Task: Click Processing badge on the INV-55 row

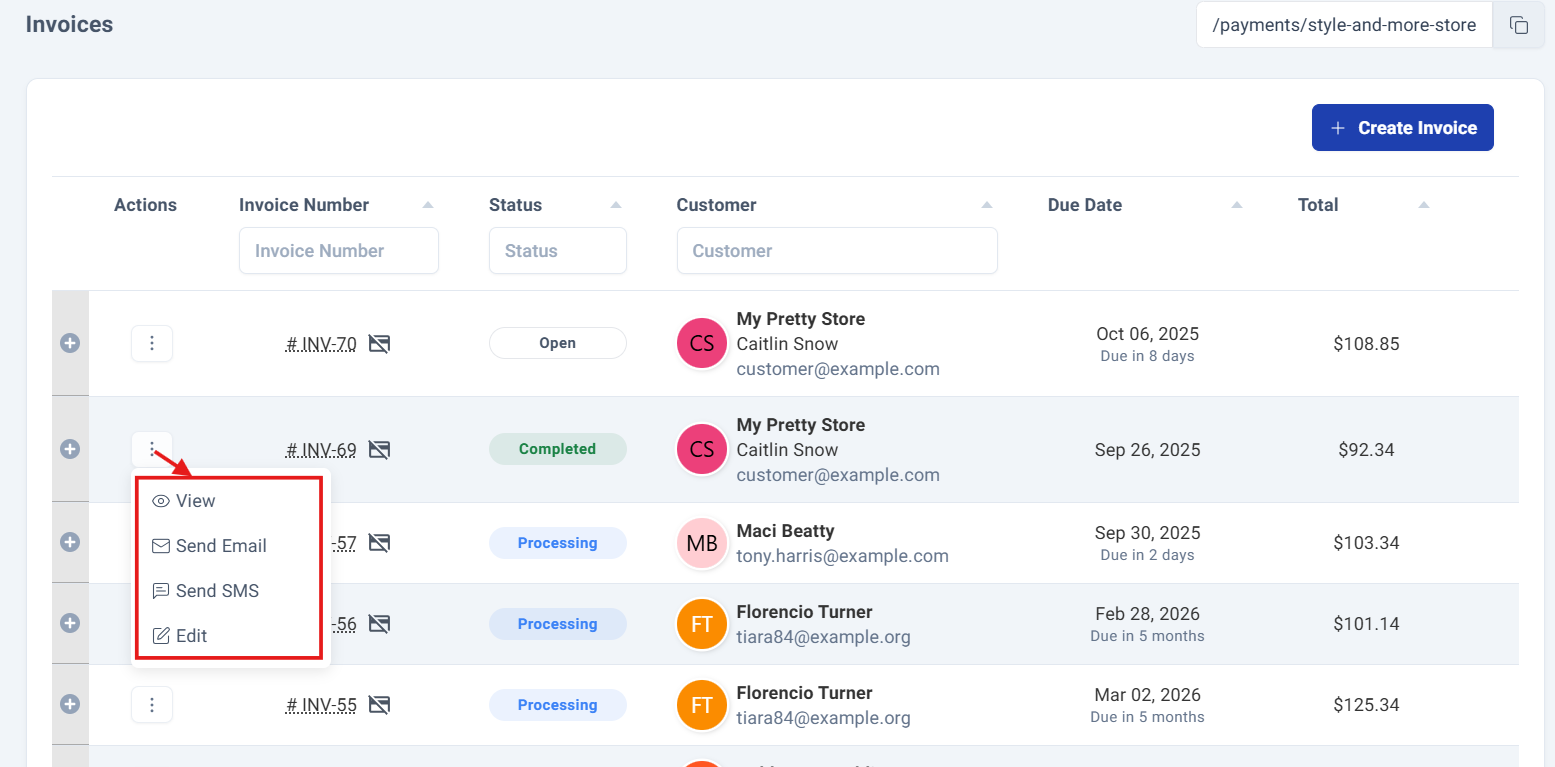Action: point(557,705)
